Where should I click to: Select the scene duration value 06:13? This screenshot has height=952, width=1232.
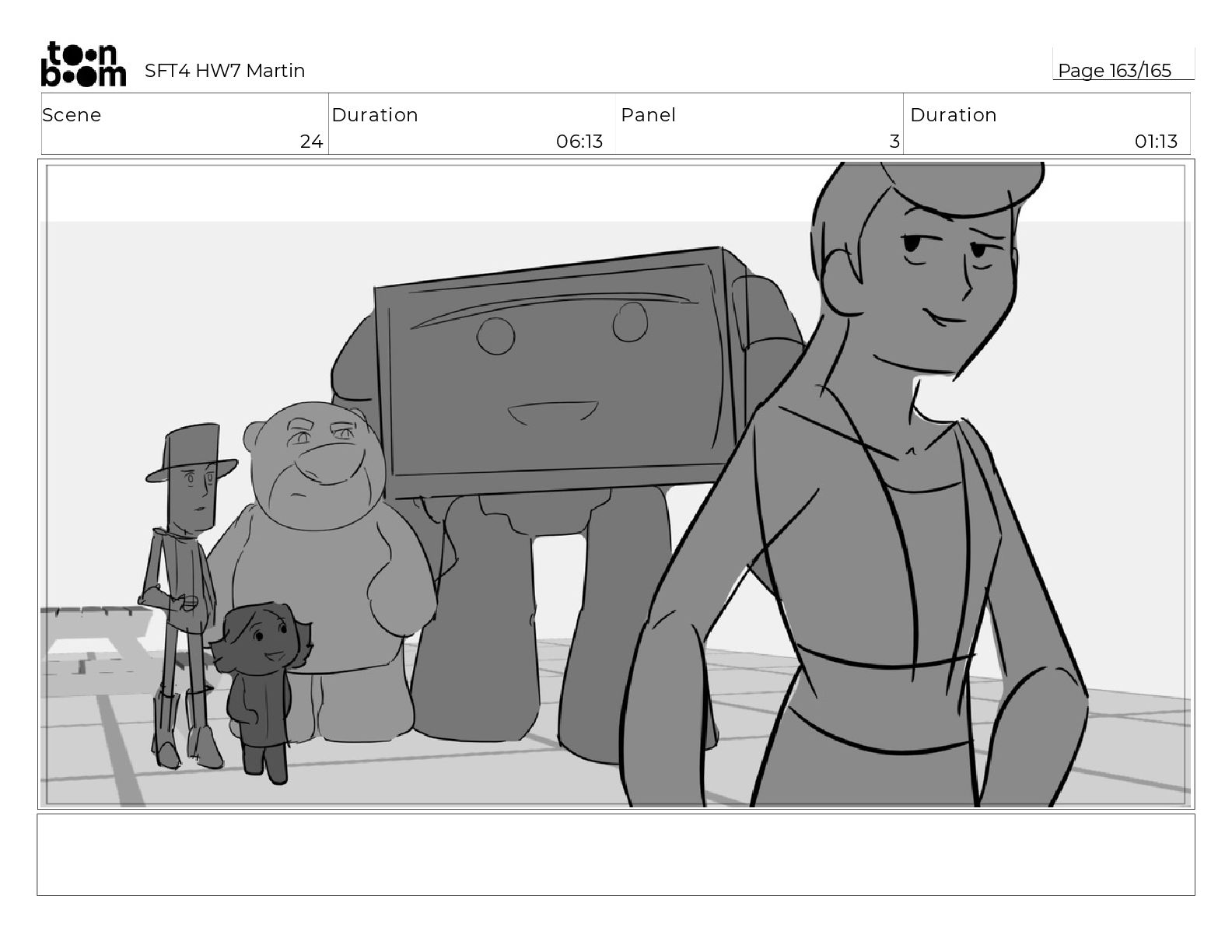pyautogui.click(x=579, y=142)
